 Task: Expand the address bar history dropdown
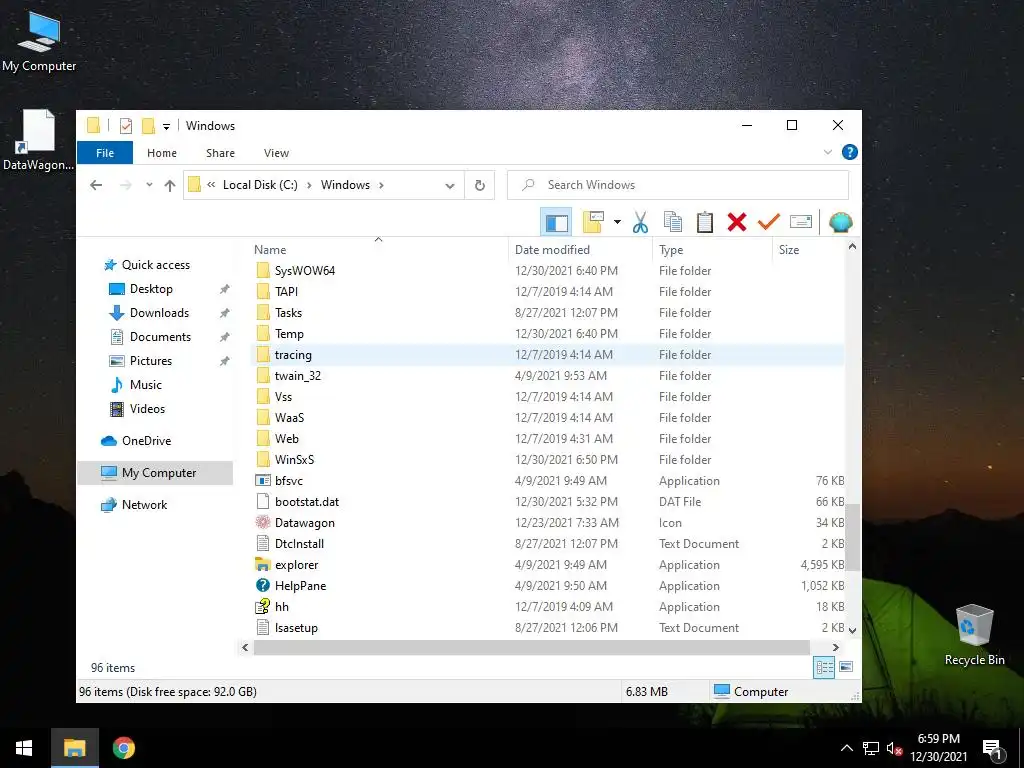point(450,185)
